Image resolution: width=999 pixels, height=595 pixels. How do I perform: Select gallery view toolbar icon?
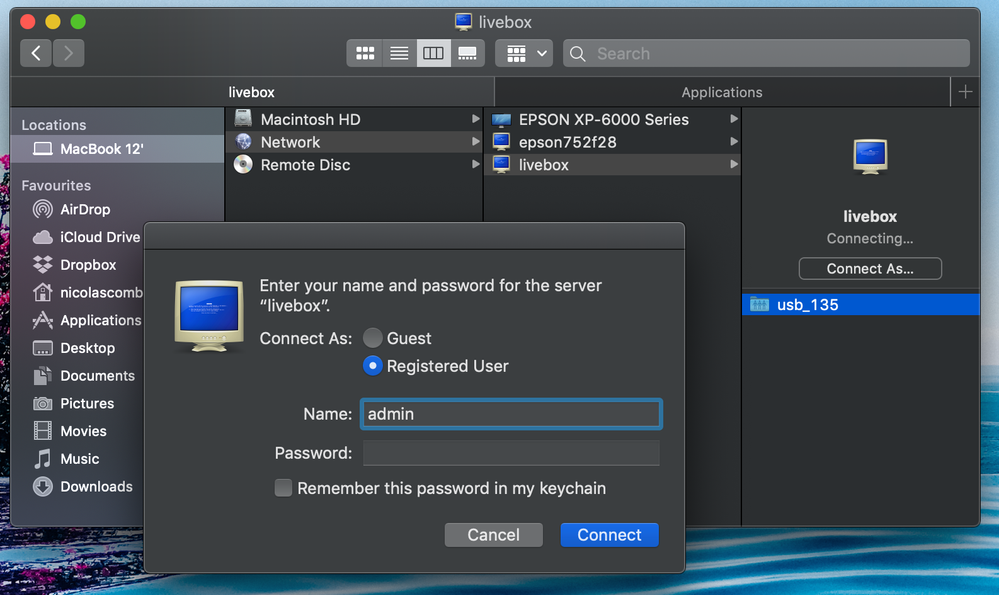[467, 53]
